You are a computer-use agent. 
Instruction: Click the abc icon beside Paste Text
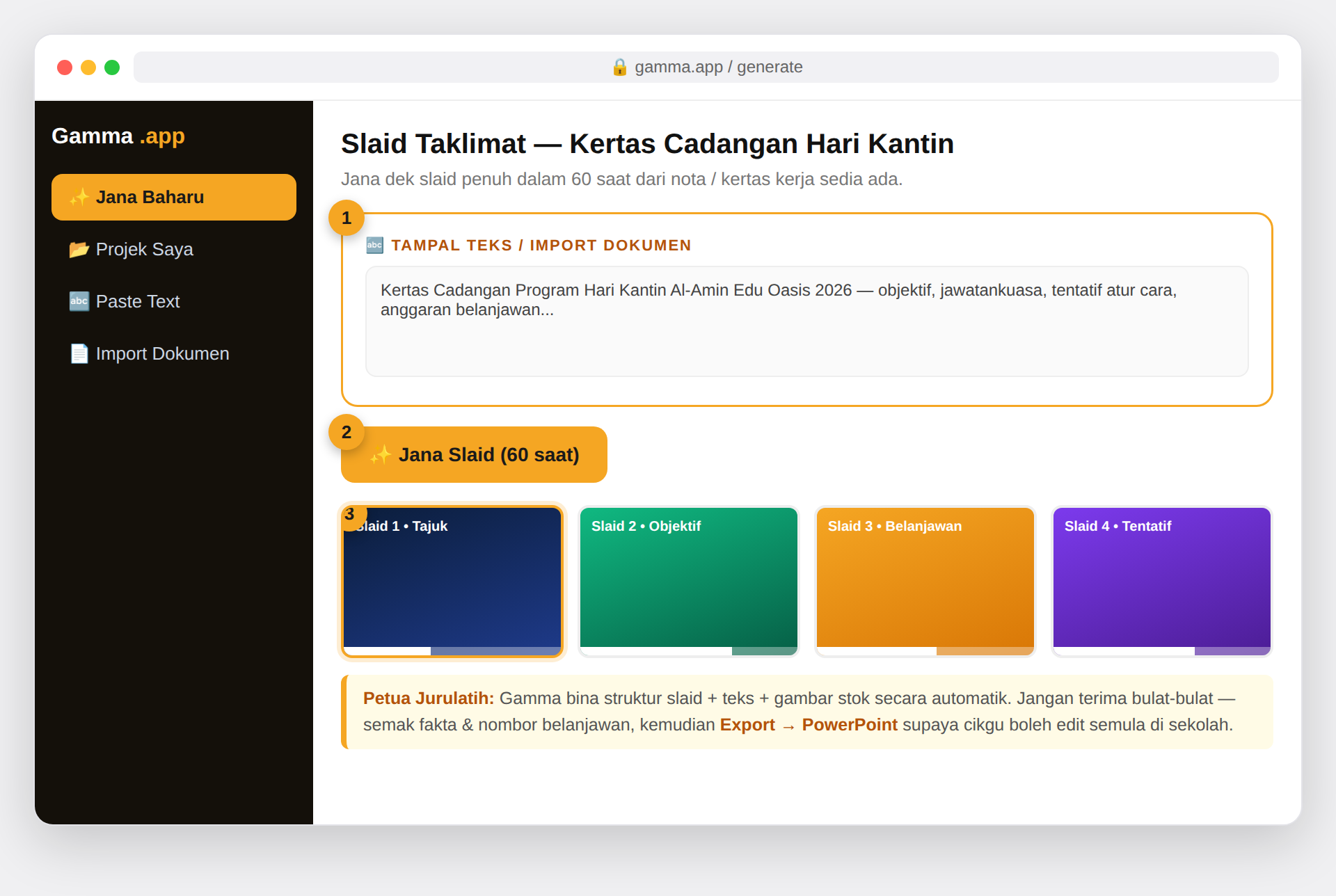79,301
